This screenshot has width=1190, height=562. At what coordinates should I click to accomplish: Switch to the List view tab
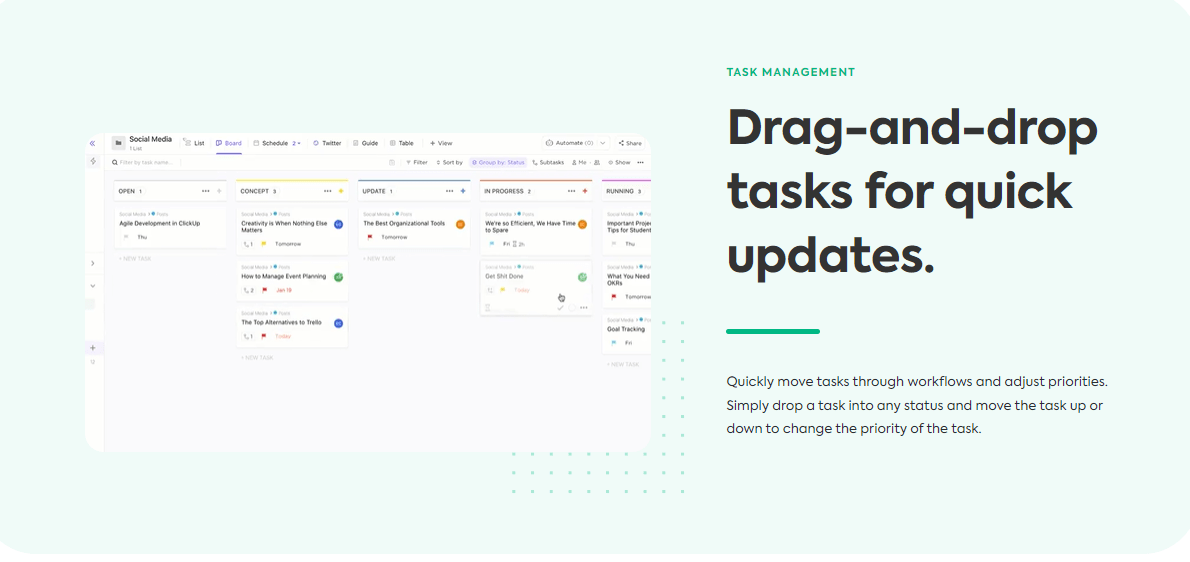194,143
